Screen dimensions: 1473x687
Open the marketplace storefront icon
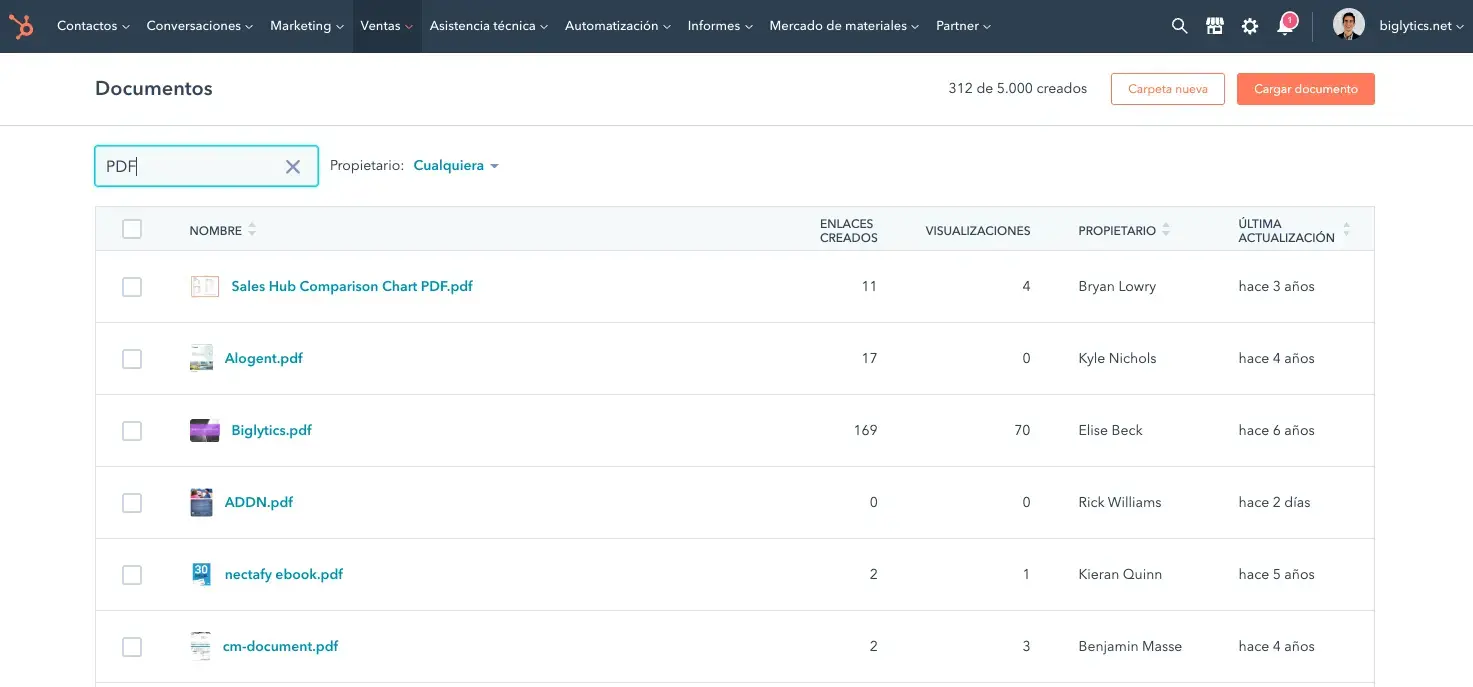point(1215,27)
